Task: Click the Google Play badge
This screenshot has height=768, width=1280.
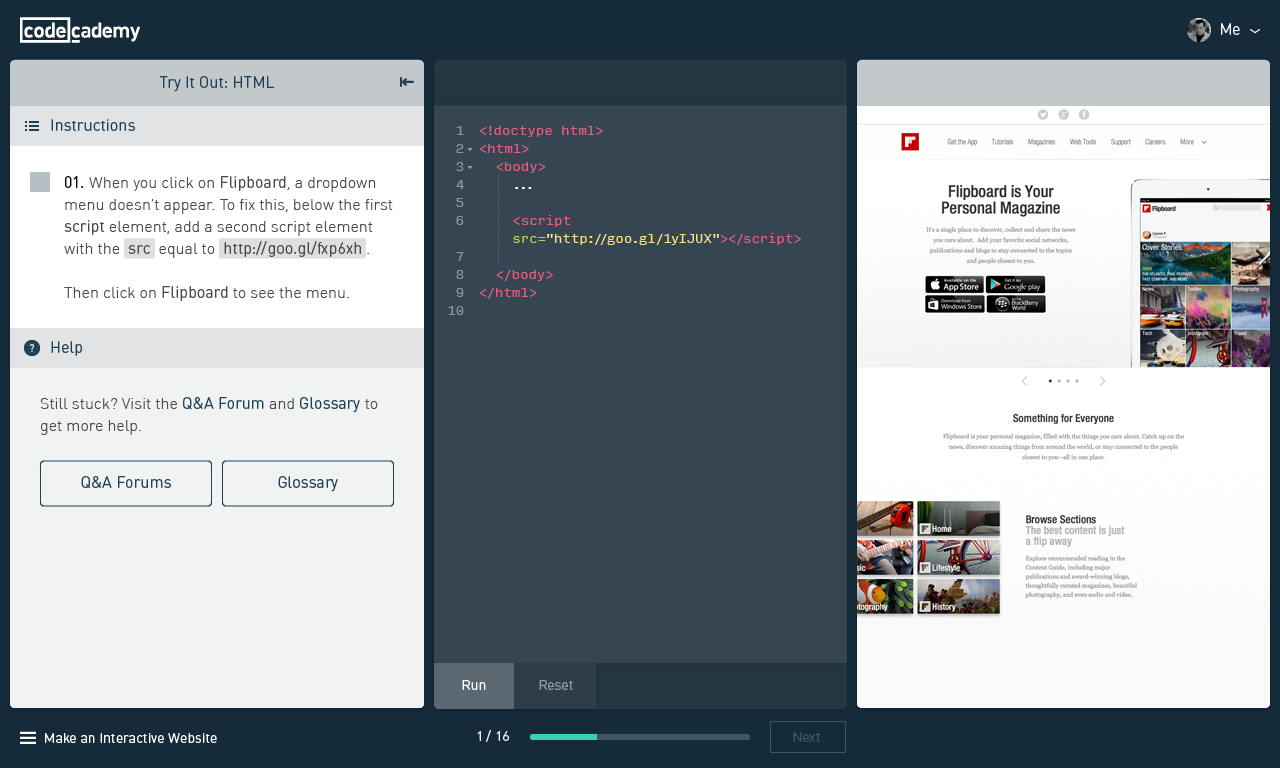Action: click(x=1016, y=285)
